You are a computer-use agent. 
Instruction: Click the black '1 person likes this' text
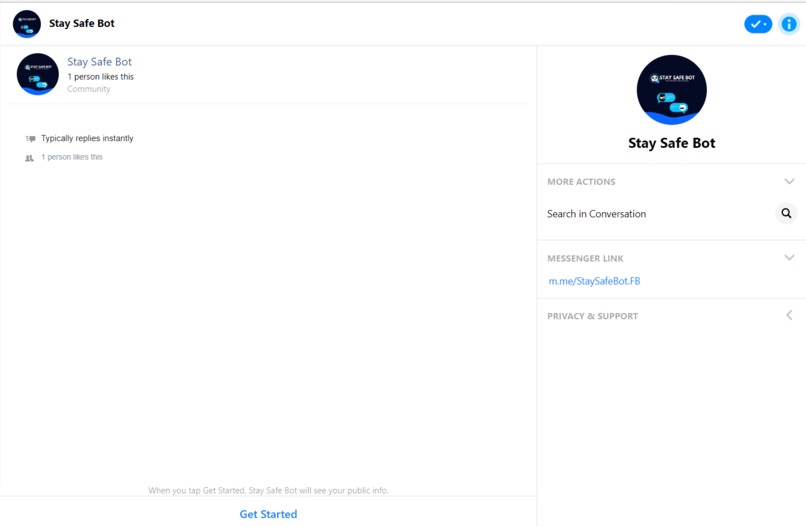pyautogui.click(x=100, y=77)
